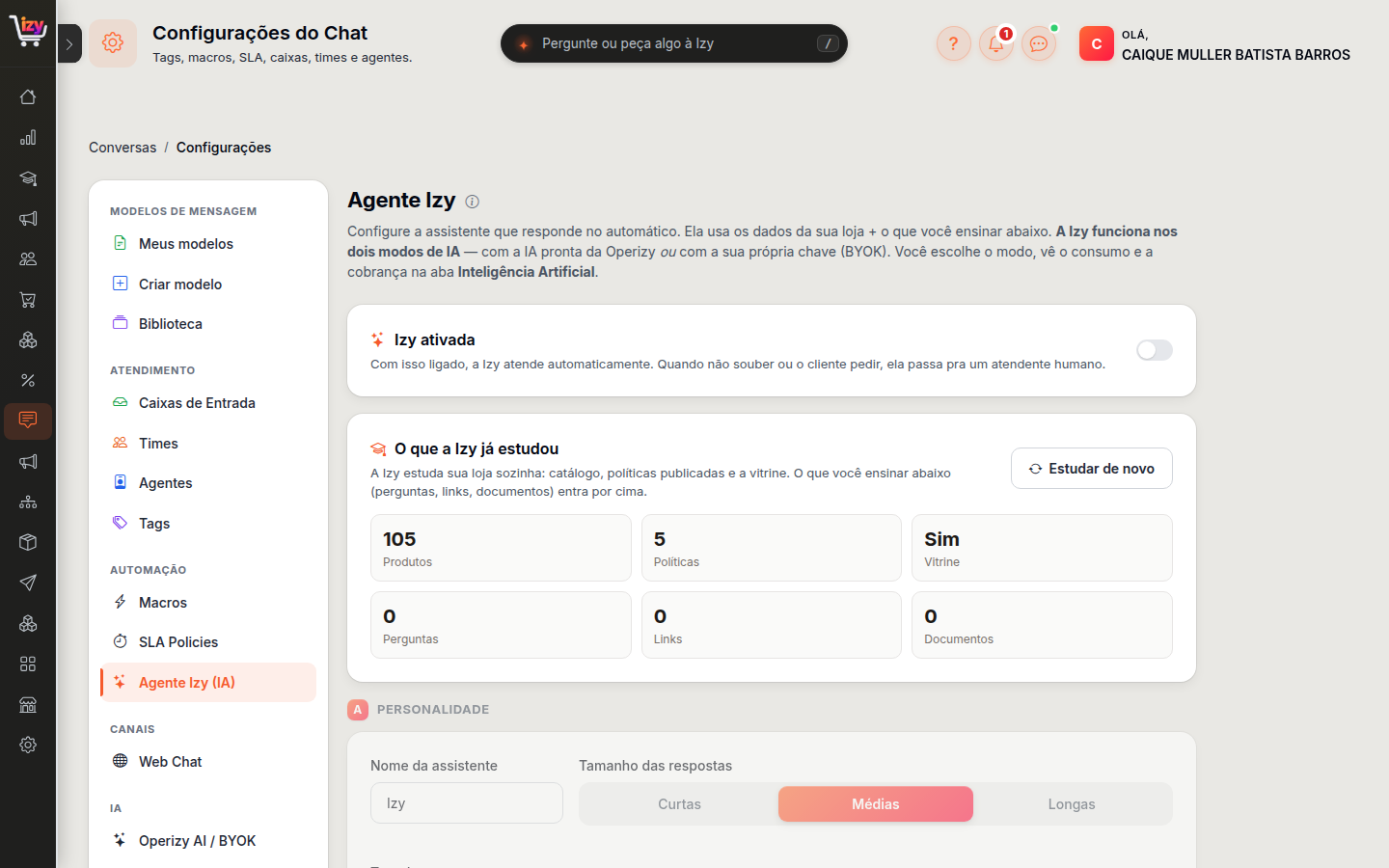The width and height of the screenshot is (1389, 868).
Task: Click the 5 Políticas stat card
Action: (x=772, y=548)
